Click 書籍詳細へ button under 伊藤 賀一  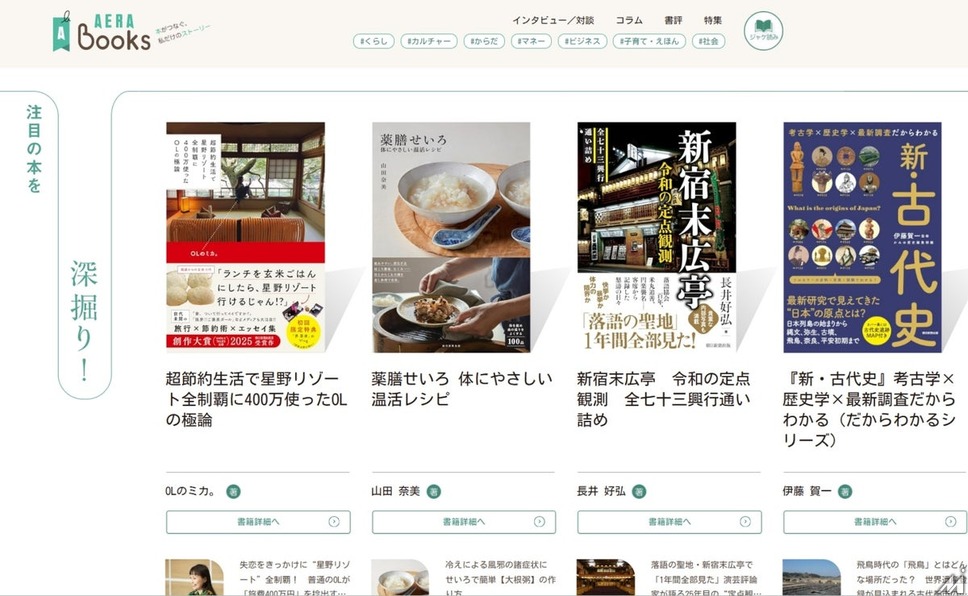point(875,522)
